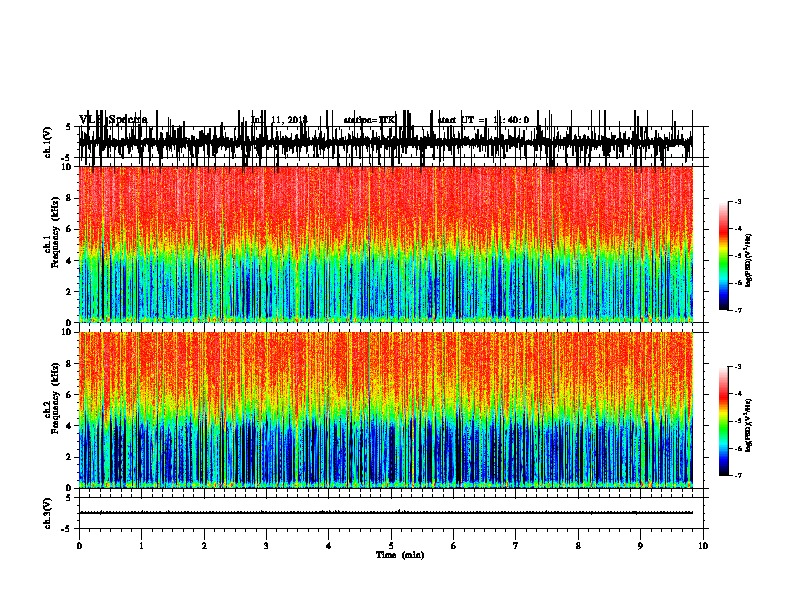Click the 'start UT' time label

(483, 120)
